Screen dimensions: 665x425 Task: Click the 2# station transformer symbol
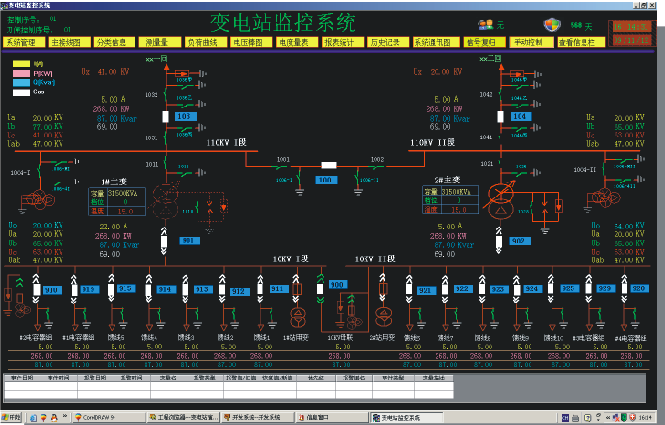point(382,317)
